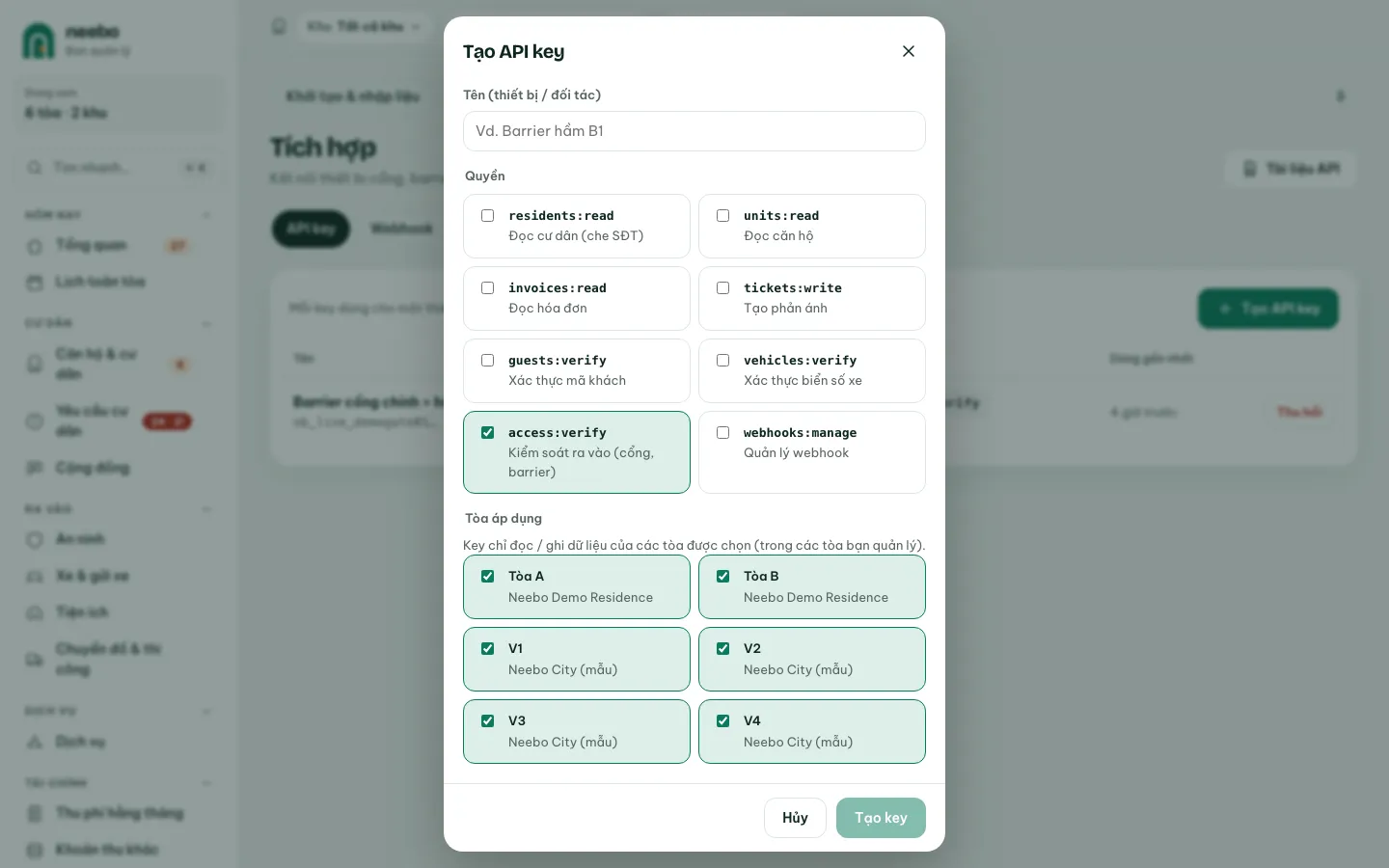Click the Cộng đồng sidebar icon
The width and height of the screenshot is (1389, 868).
[35, 468]
